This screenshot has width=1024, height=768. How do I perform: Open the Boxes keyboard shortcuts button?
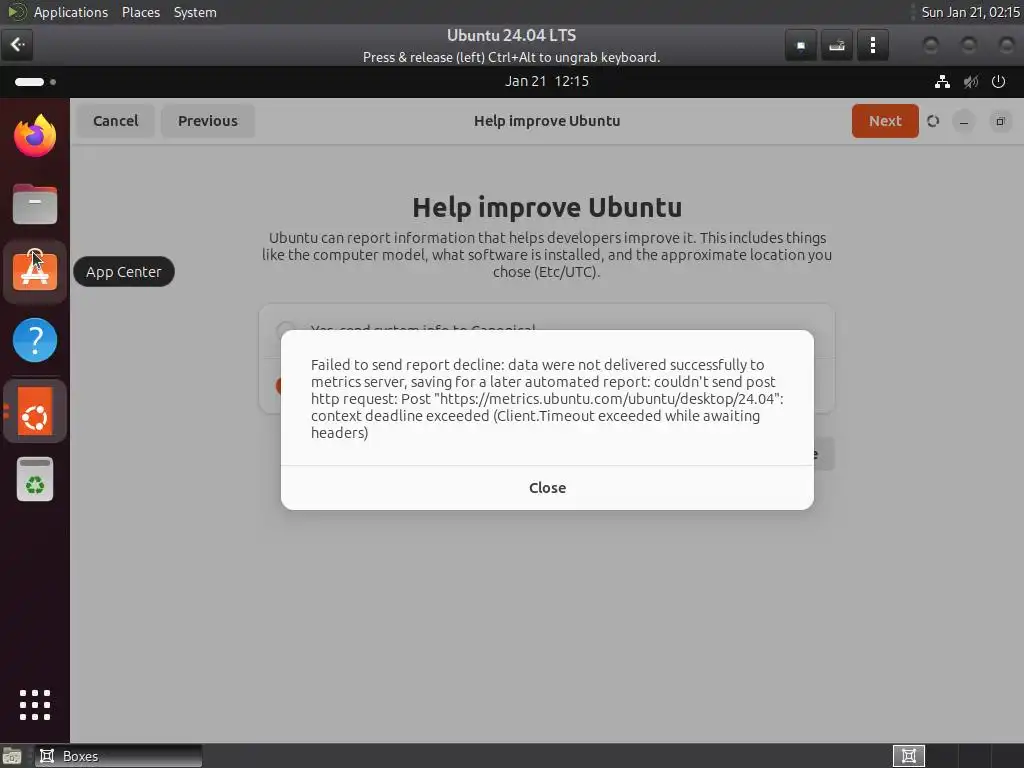(837, 45)
